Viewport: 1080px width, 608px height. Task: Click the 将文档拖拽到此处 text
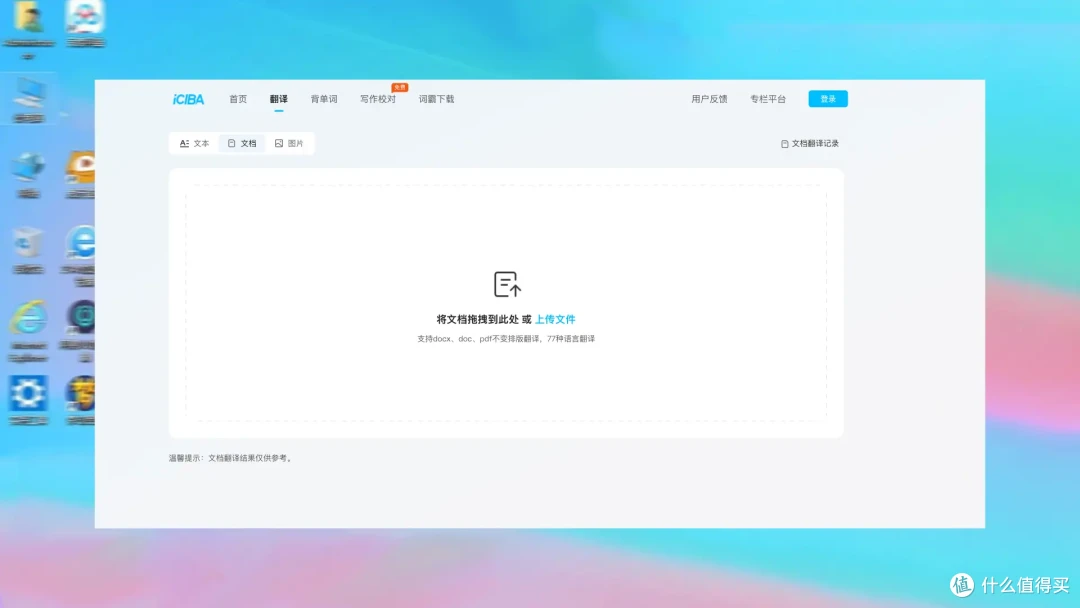[477, 319]
